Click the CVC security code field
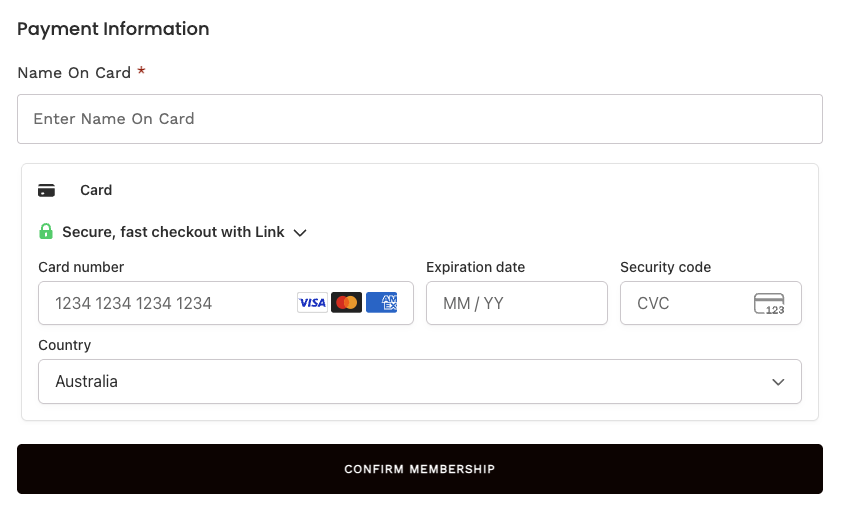 click(x=685, y=303)
